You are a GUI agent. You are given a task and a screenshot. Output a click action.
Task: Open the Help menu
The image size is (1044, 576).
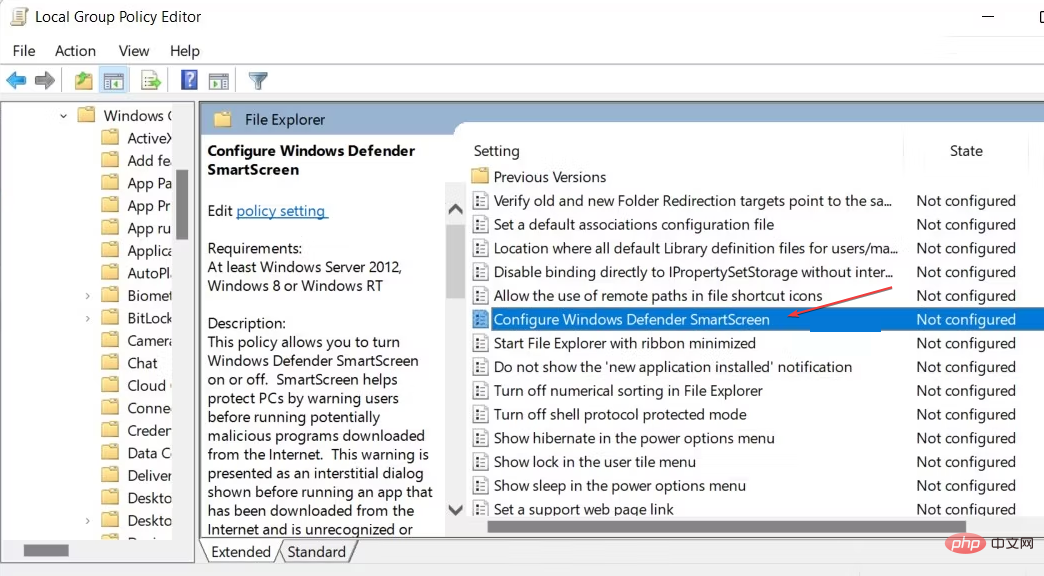click(184, 51)
